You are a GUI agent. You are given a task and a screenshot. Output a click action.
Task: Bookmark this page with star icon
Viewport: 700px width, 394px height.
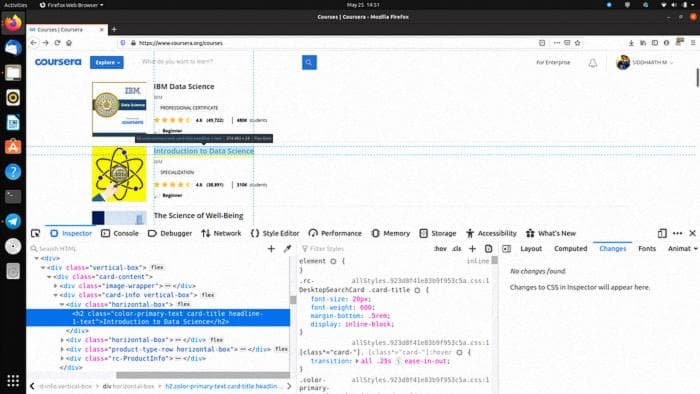click(577, 43)
